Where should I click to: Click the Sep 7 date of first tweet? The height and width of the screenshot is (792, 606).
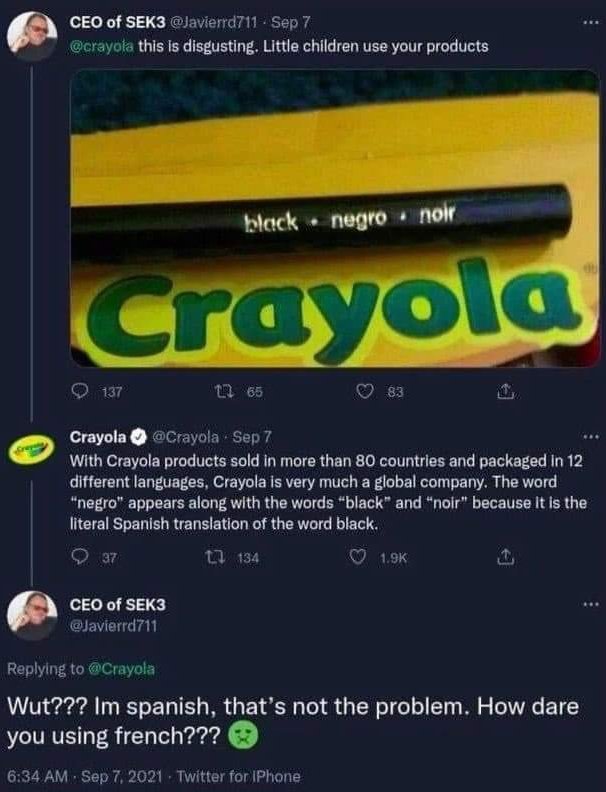(x=291, y=22)
